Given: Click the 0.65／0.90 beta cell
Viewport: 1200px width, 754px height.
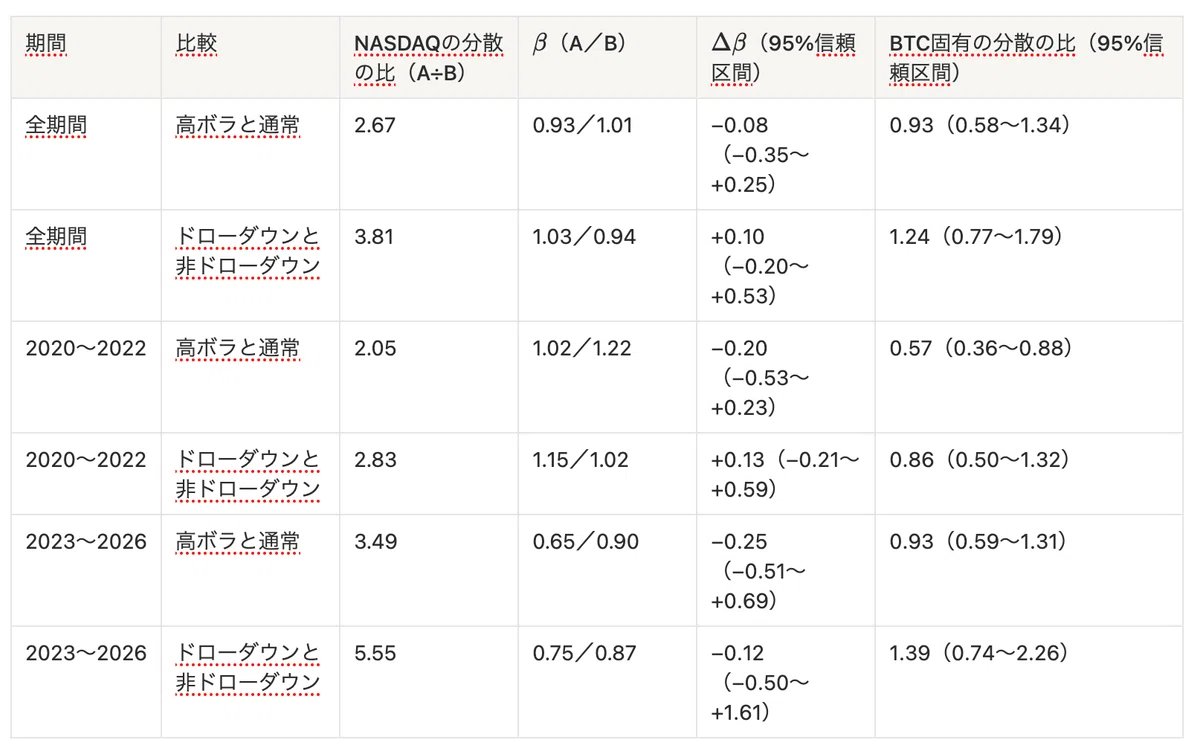Looking at the screenshot, I should click(x=607, y=570).
